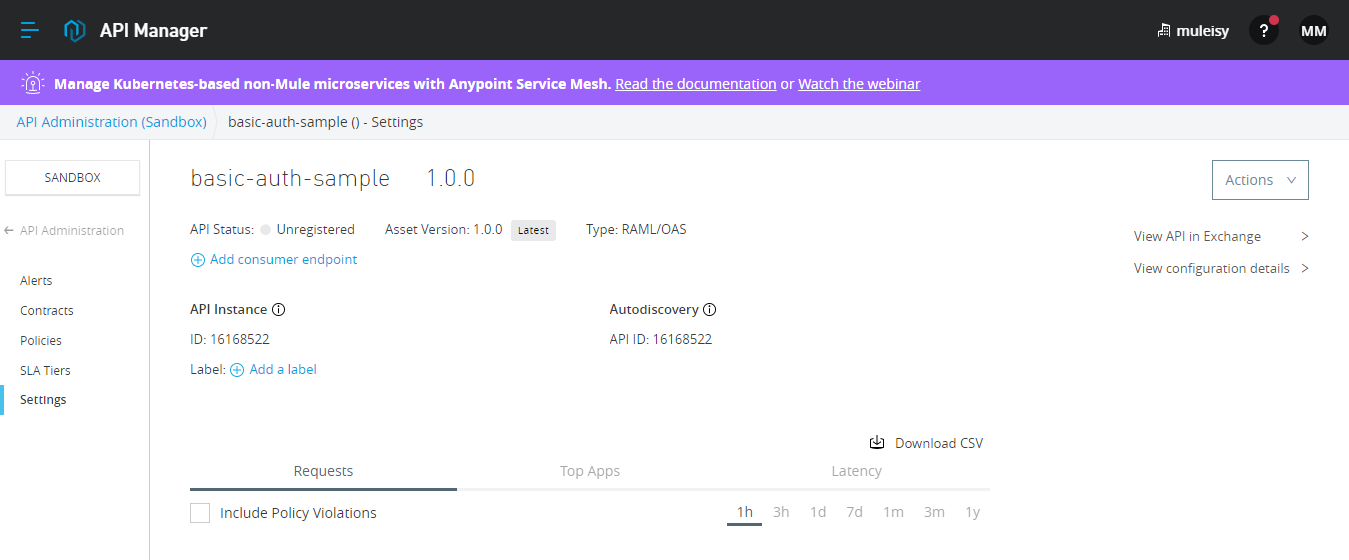1349x560 pixels.
Task: Open the Actions dropdown
Action: tap(1260, 180)
